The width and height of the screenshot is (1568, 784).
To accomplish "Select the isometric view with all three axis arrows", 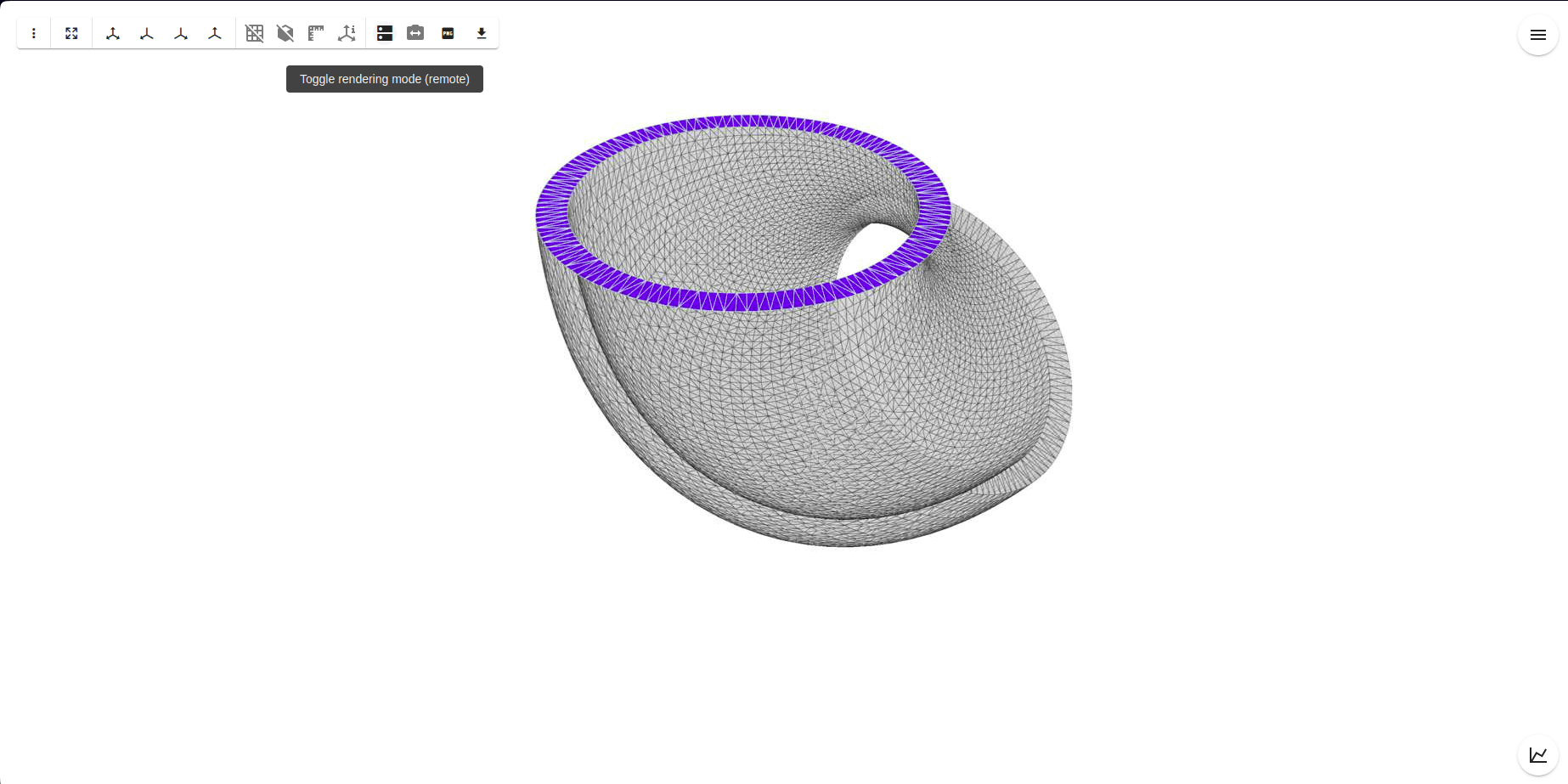I will pos(113,33).
